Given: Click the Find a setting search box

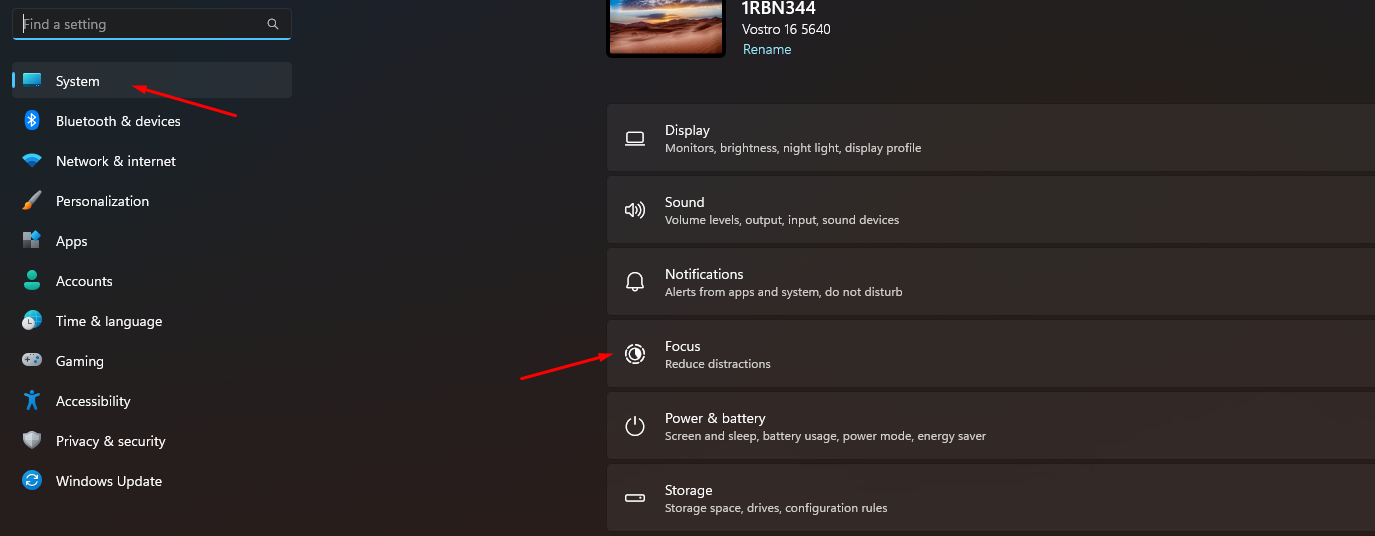Looking at the screenshot, I should pos(152,24).
